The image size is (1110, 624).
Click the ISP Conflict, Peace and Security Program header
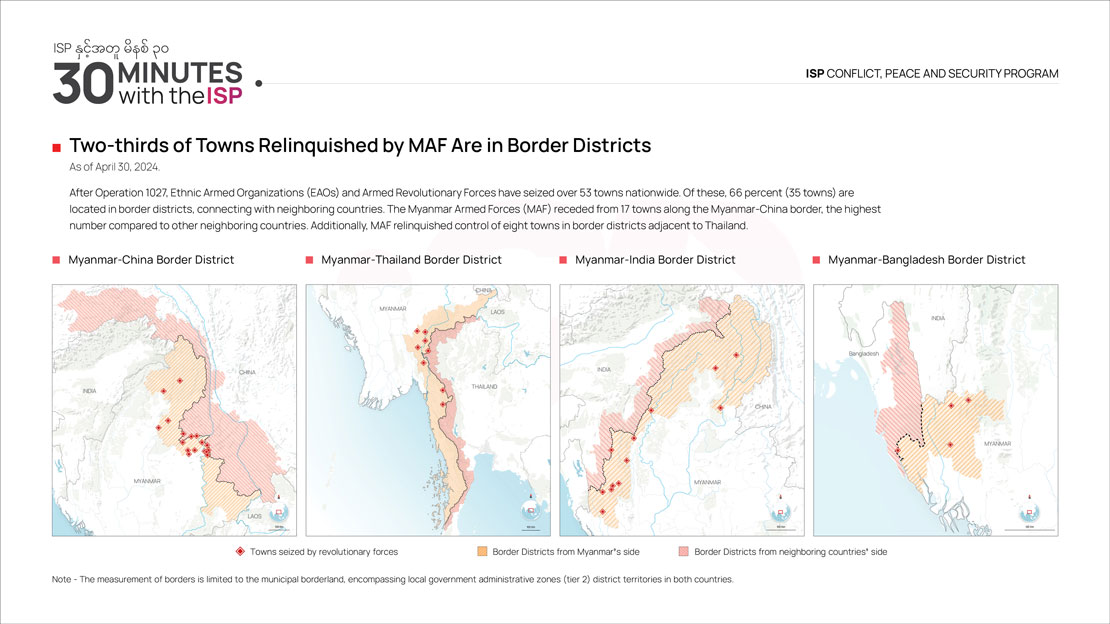click(x=931, y=74)
